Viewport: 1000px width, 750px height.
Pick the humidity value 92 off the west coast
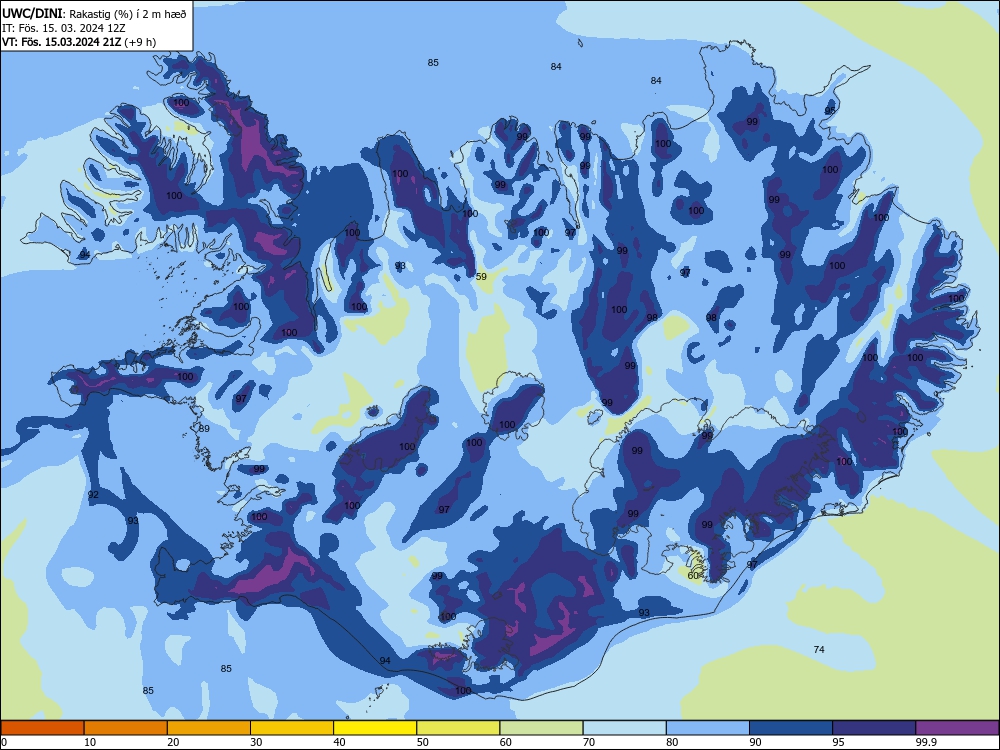pyautogui.click(x=93, y=495)
